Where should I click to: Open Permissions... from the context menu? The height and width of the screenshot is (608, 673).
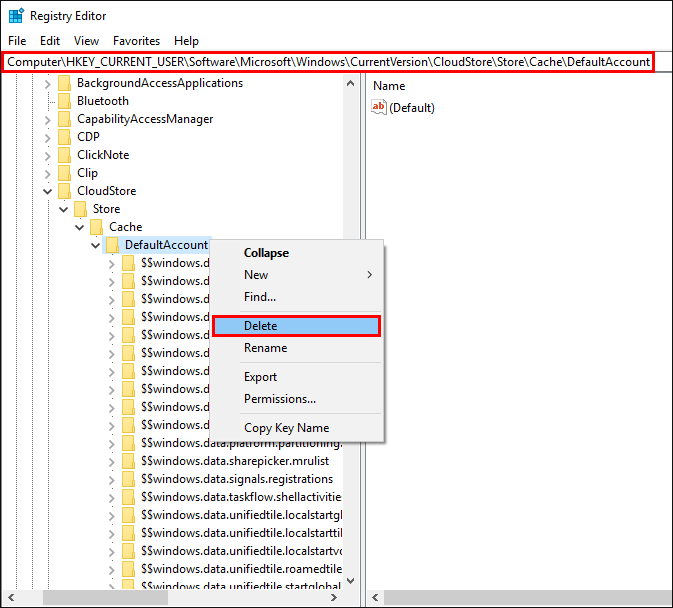coord(280,399)
